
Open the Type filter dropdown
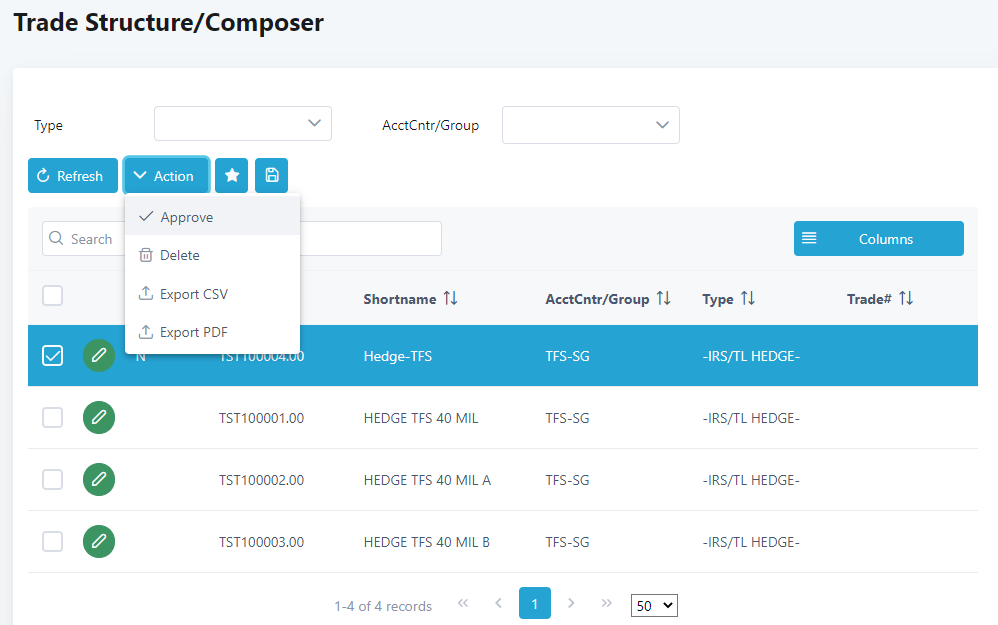243,124
